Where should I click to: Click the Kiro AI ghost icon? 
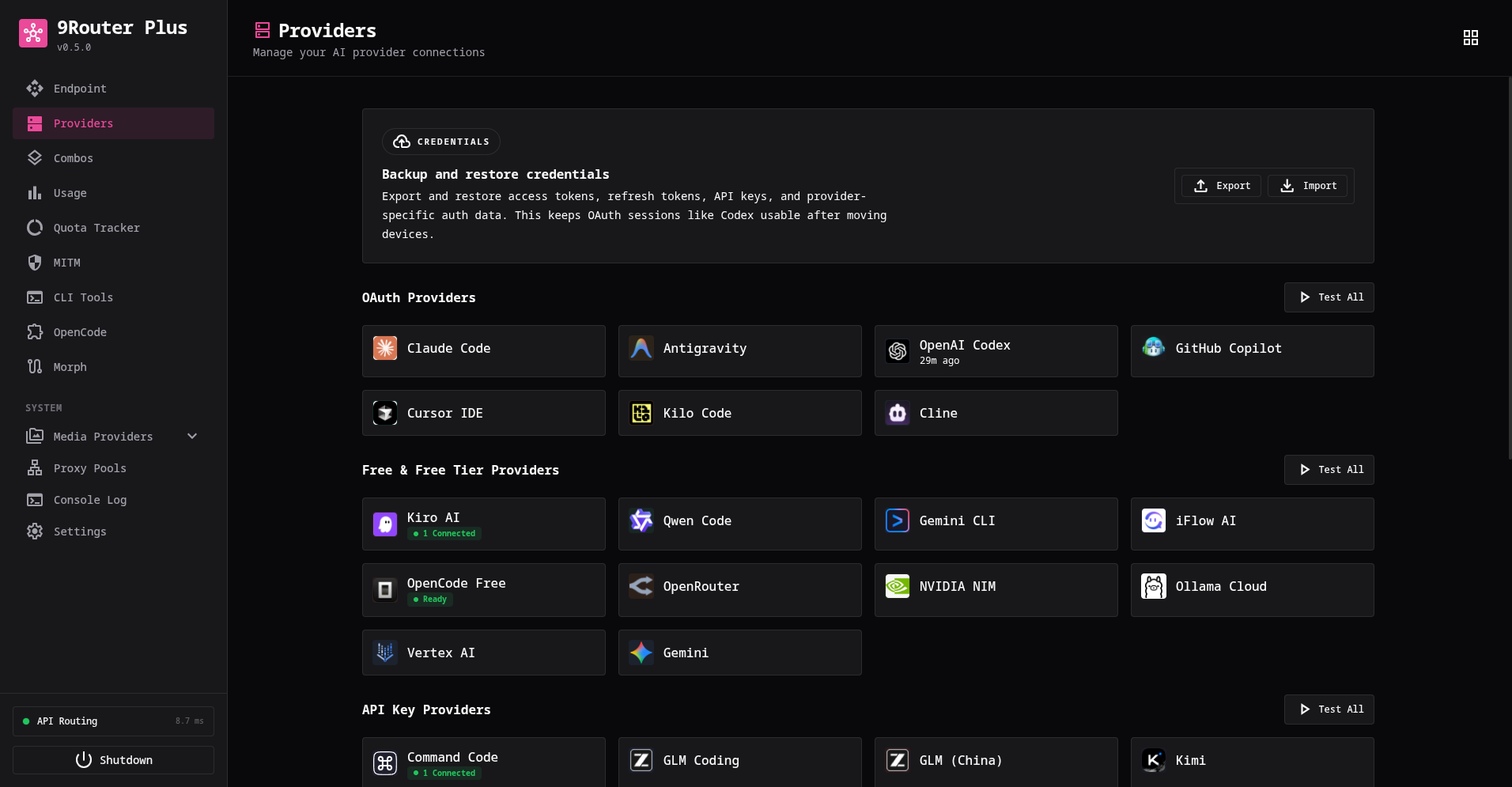(x=385, y=524)
